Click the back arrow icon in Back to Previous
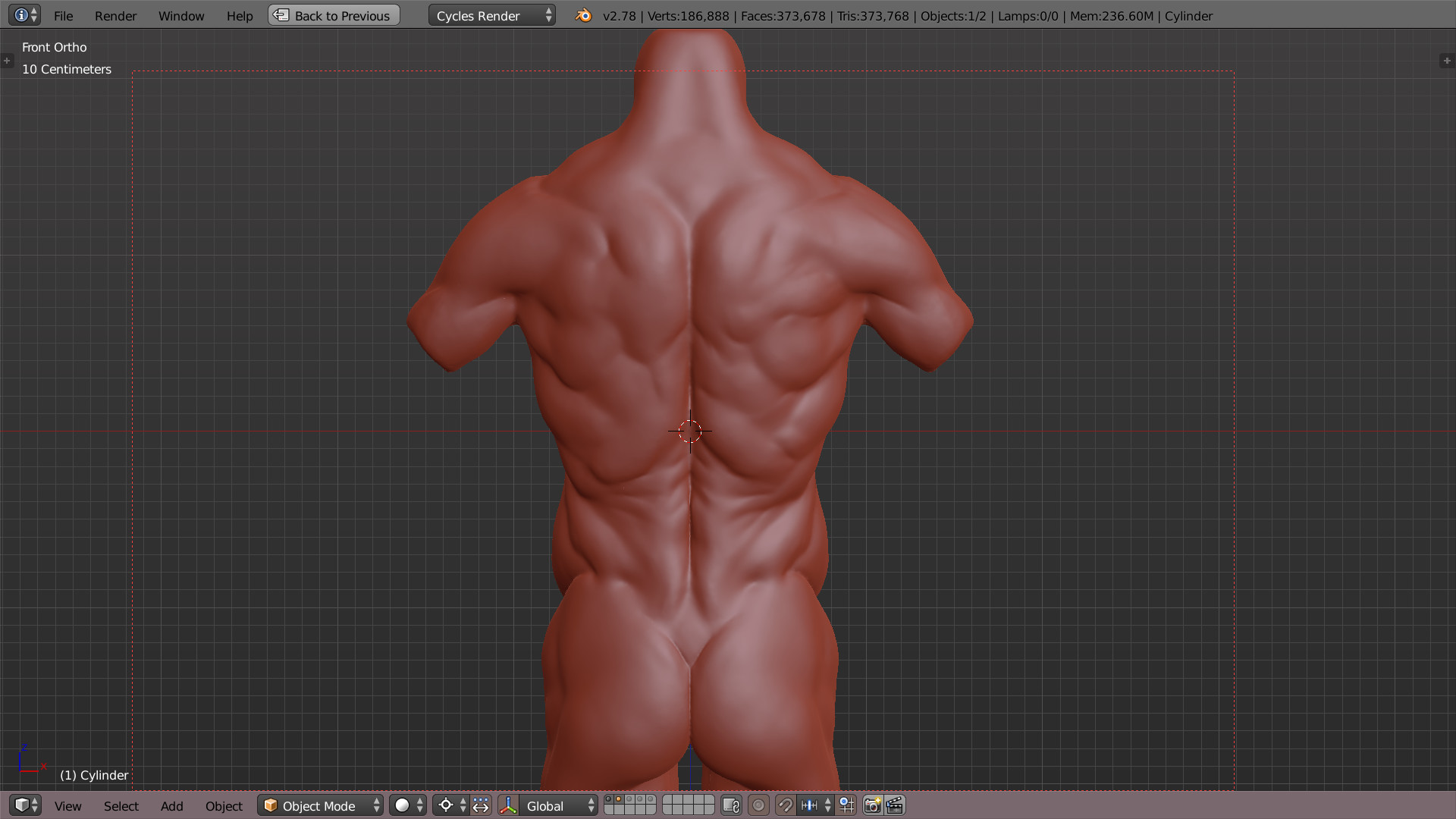This screenshot has width=1456, height=819. (x=281, y=15)
